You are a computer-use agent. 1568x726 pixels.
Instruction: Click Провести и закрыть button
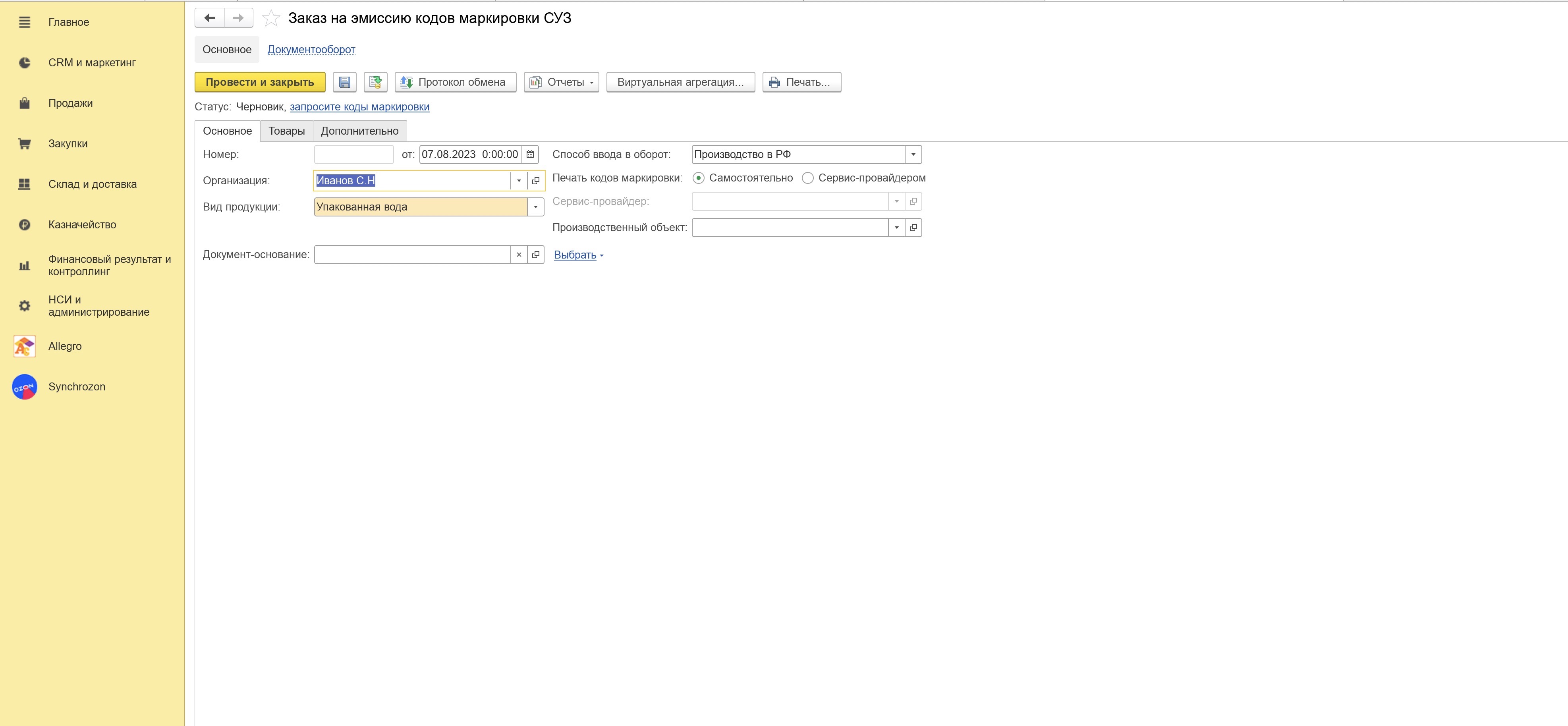click(260, 82)
